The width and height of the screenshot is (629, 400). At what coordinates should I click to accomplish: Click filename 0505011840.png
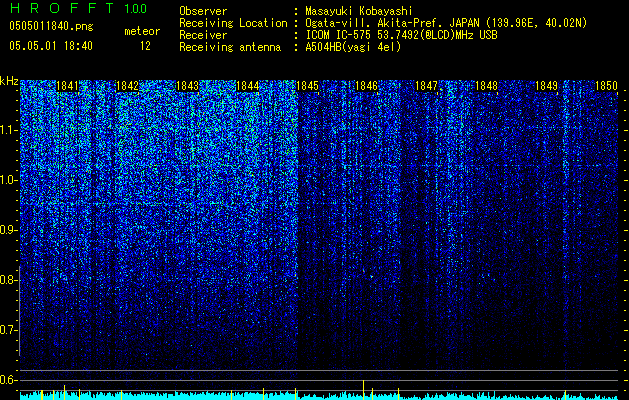click(51, 26)
